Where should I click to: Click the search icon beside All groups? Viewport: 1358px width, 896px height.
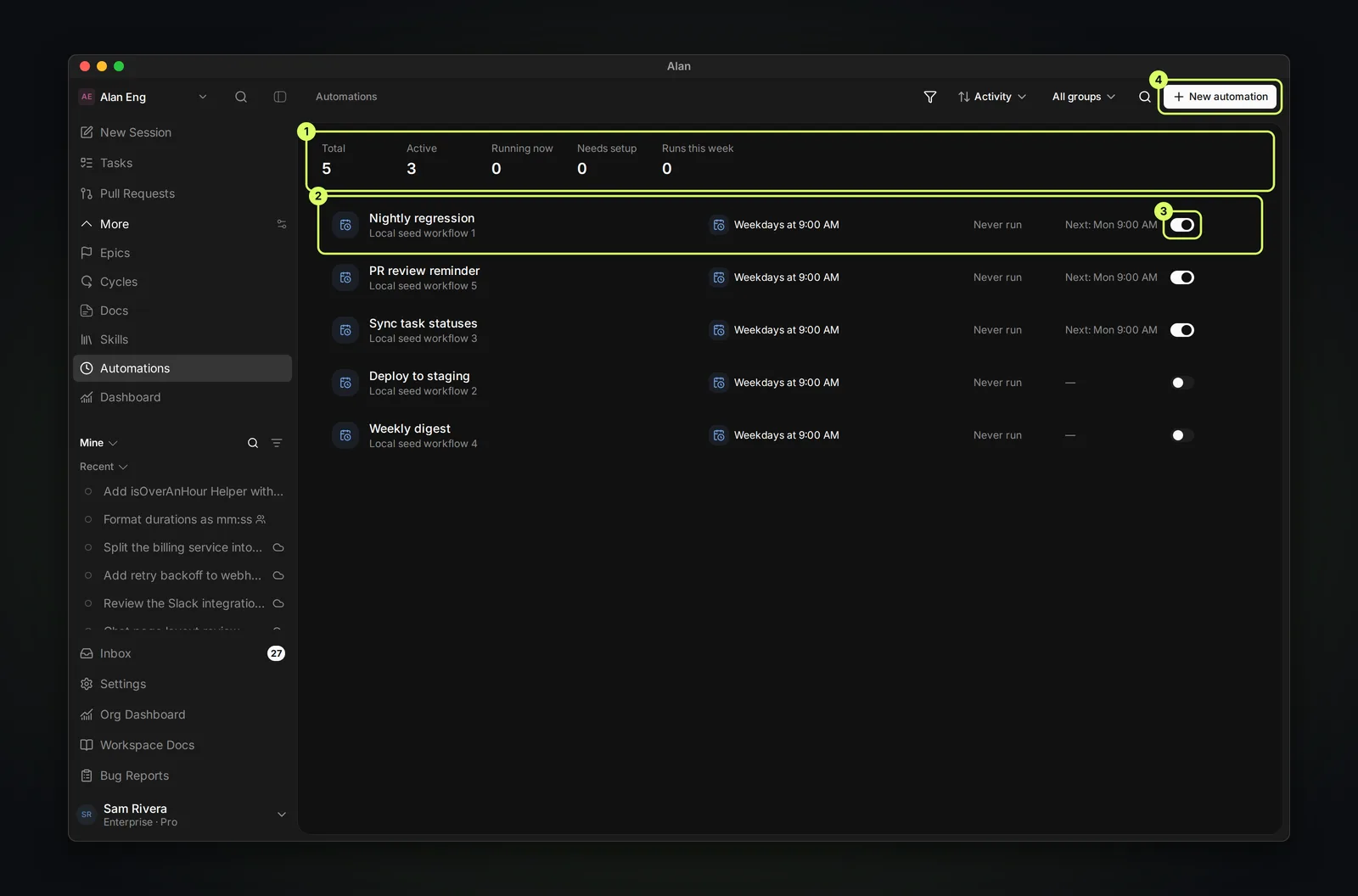(x=1145, y=97)
